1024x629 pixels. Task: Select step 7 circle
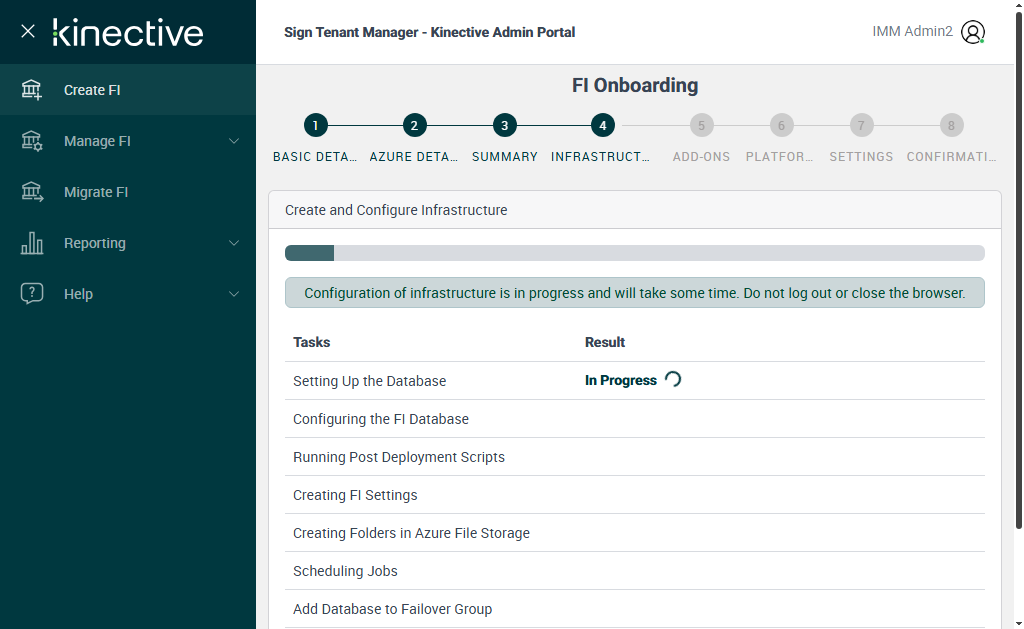(861, 125)
